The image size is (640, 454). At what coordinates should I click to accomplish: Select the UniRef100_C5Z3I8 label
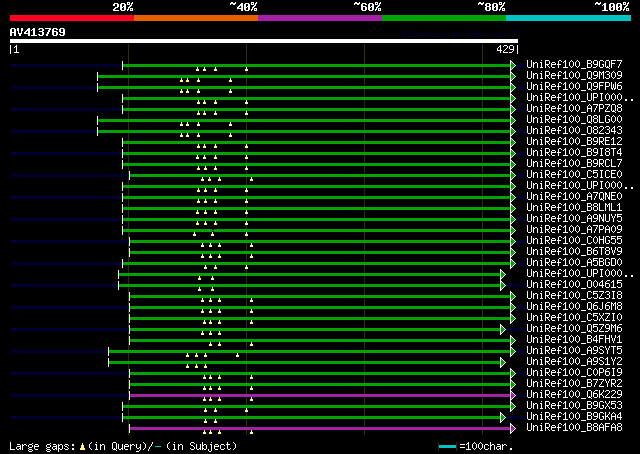click(x=574, y=296)
